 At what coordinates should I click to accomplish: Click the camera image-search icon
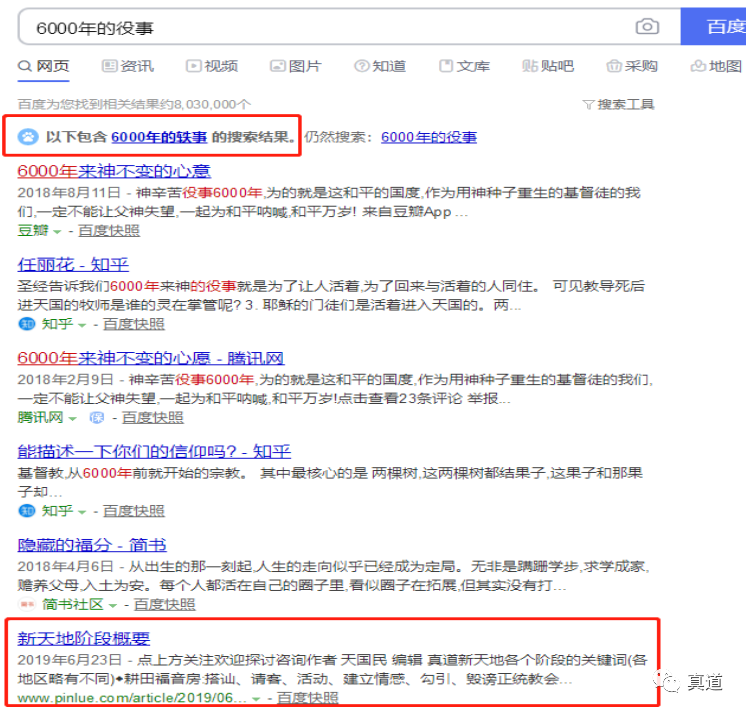click(647, 26)
